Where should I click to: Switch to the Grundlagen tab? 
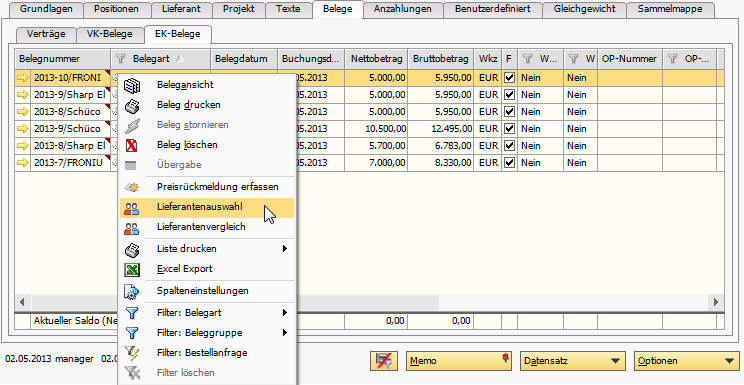46,9
